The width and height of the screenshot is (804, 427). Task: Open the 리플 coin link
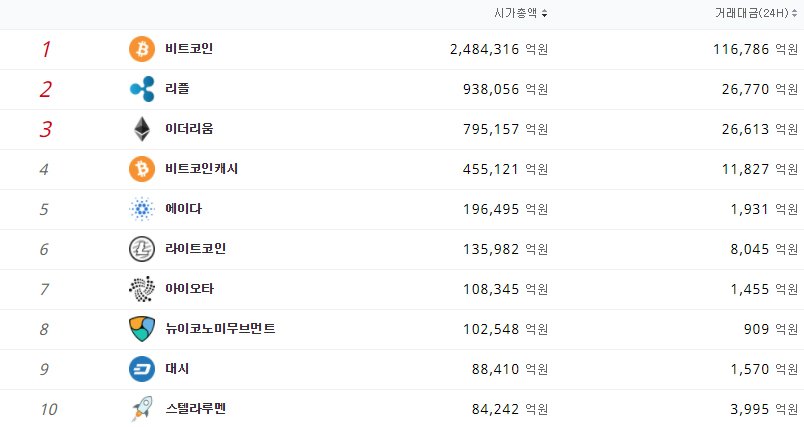pos(177,89)
